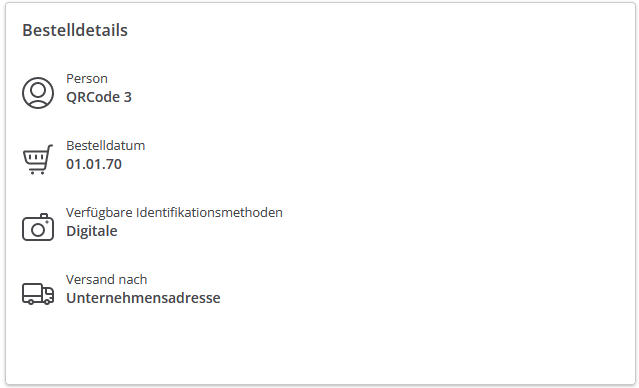Click the shopping cart icon
This screenshot has height=388, width=639.
tap(38, 159)
